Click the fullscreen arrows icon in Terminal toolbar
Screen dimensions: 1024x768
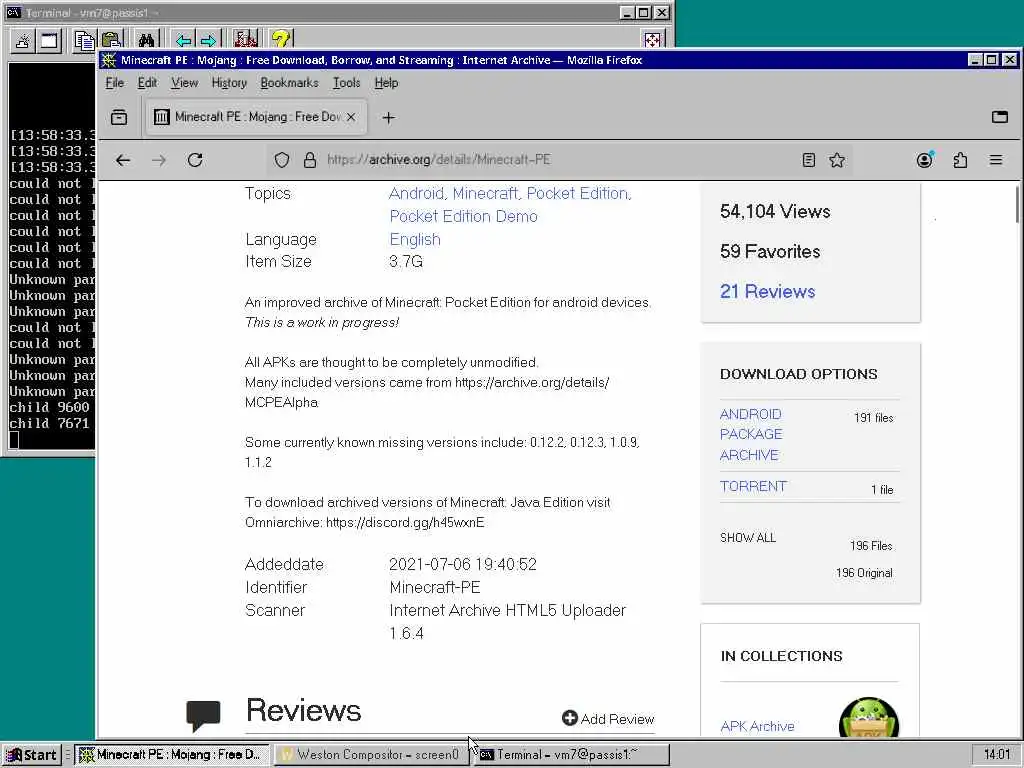(x=652, y=40)
